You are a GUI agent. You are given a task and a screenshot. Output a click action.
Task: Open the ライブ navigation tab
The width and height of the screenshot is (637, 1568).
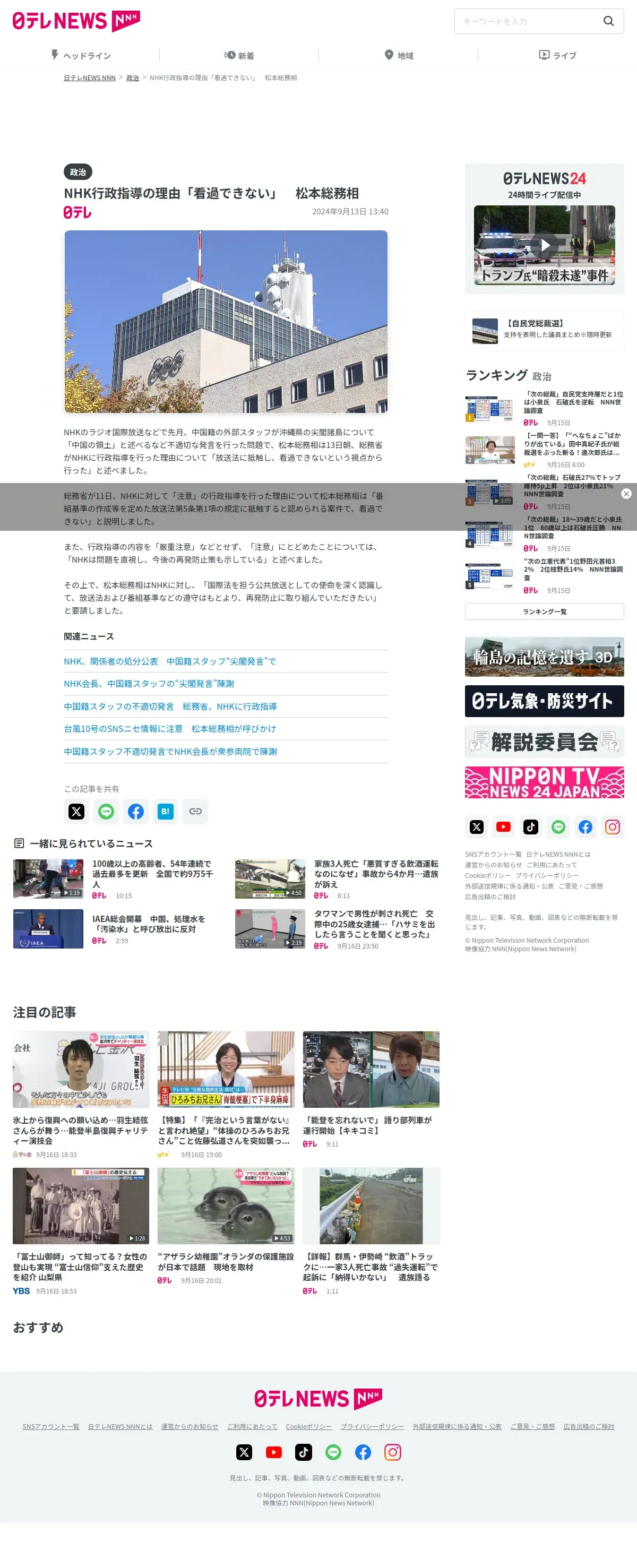pos(557,55)
